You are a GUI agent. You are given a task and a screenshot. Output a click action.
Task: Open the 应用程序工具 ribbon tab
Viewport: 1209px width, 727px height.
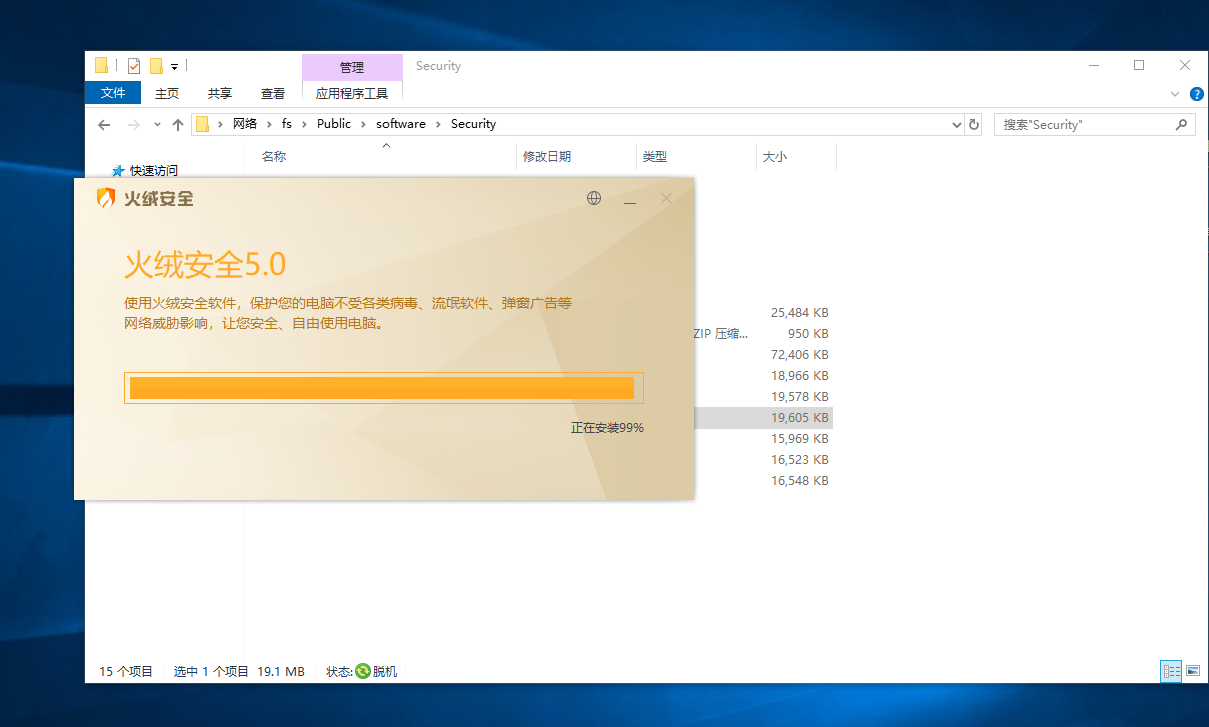coord(351,93)
